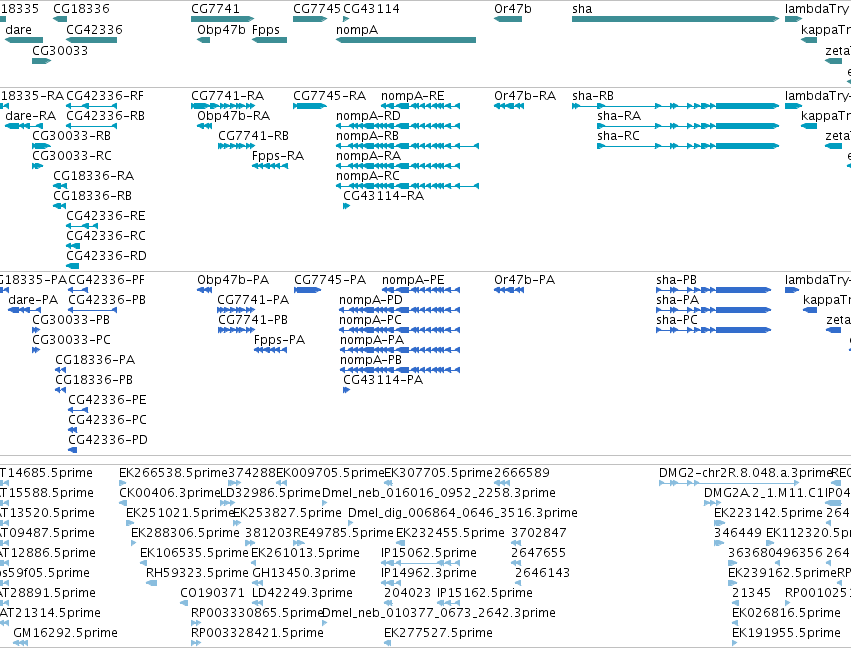The height and width of the screenshot is (648, 851).
Task: Select protein sha-PA
Action: (713, 310)
